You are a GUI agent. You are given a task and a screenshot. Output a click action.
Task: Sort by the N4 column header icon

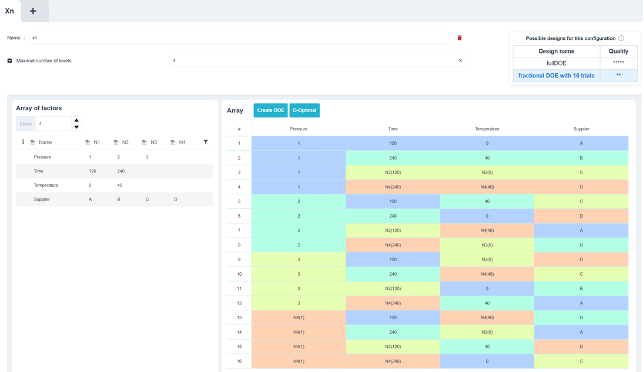(172, 142)
